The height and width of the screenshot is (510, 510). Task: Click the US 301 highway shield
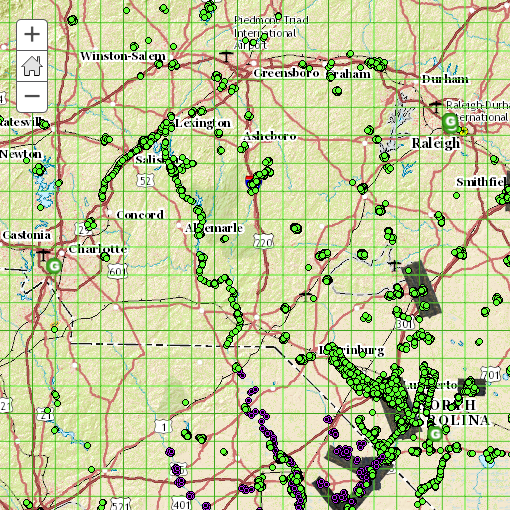[x=404, y=323]
